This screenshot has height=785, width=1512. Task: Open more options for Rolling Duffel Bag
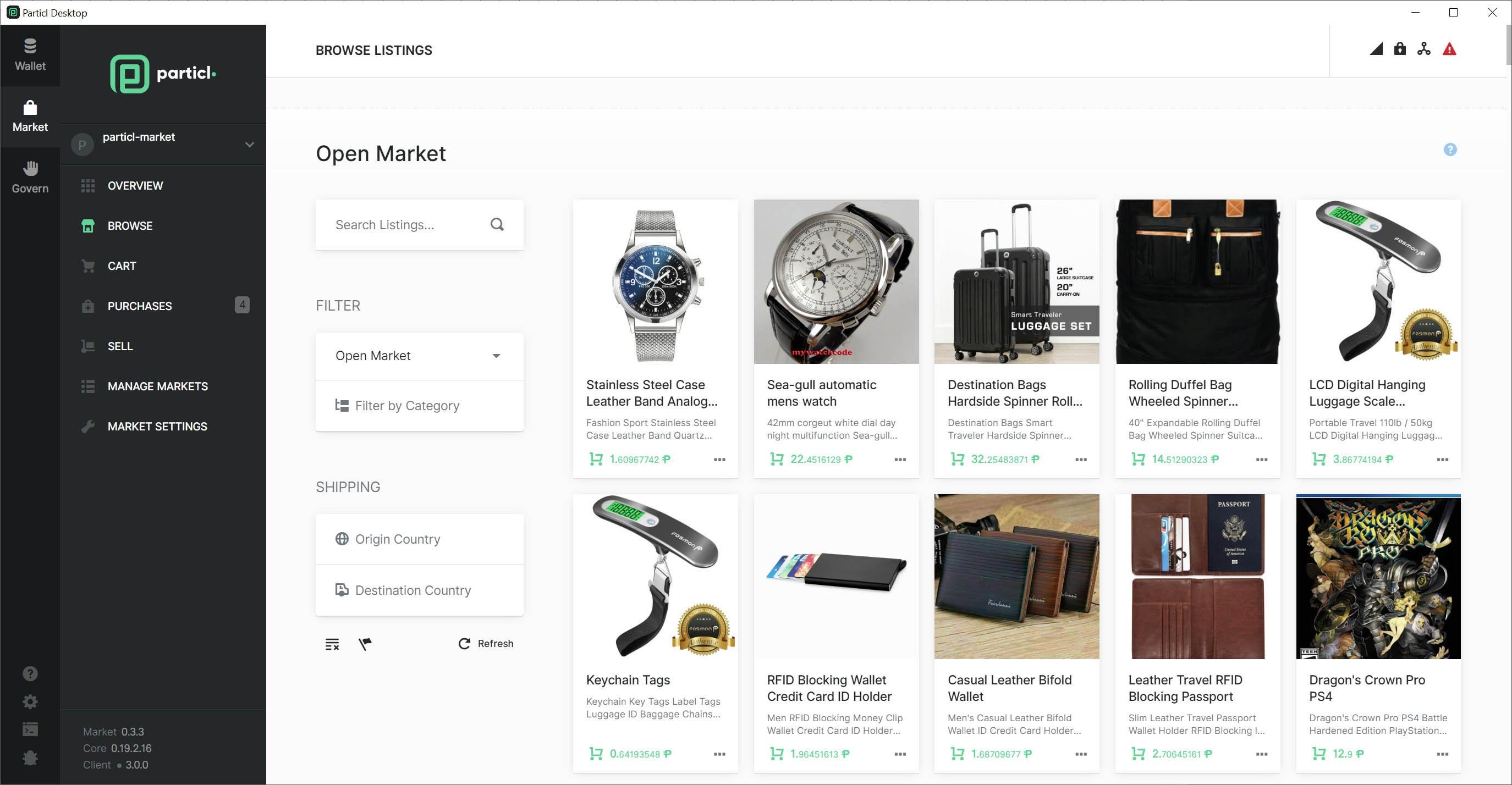[1262, 460]
